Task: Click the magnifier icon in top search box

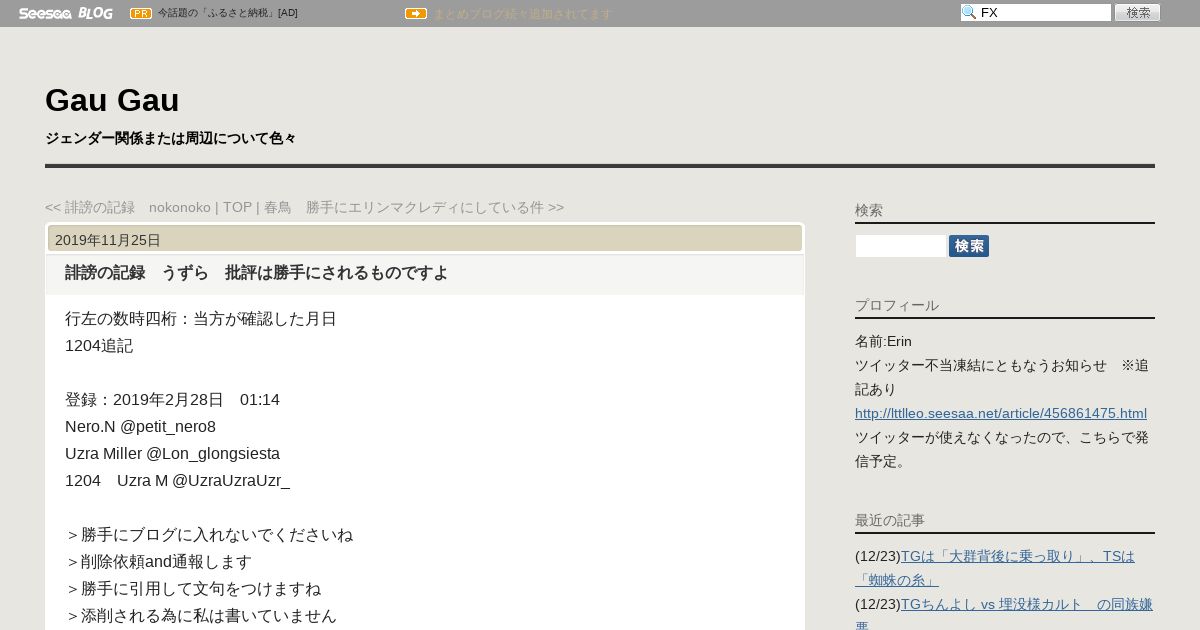Action: (969, 13)
